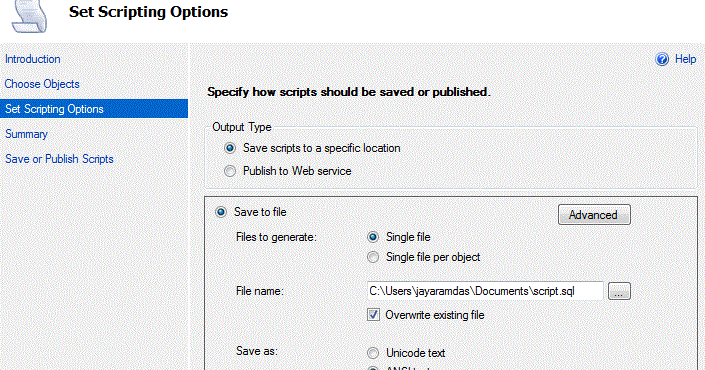Screen dimensions: 705x370
Task: Open the Advanced scripting options
Action: coord(594,215)
